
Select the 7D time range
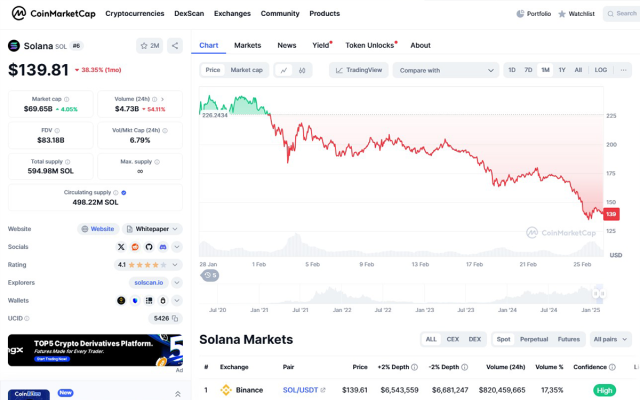[x=528, y=70]
